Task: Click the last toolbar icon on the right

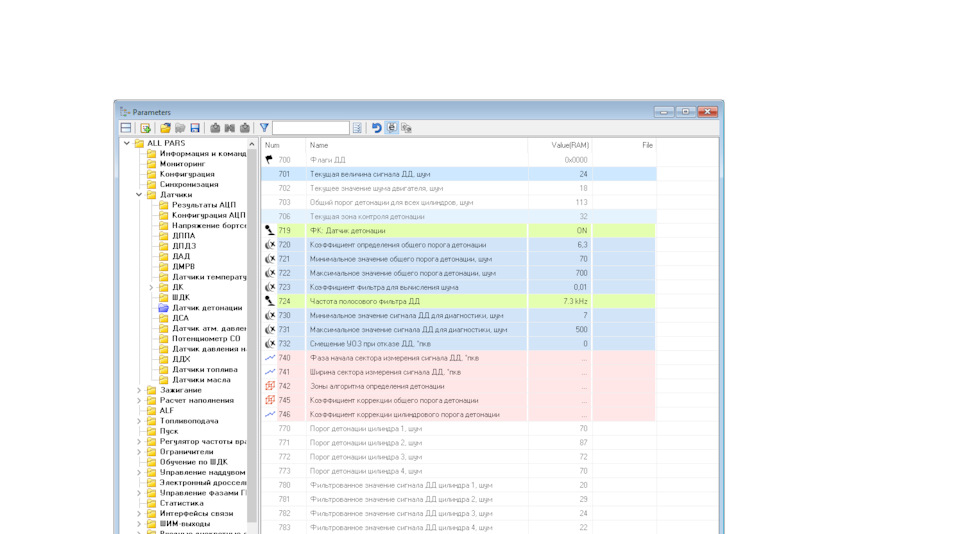Action: [x=406, y=127]
